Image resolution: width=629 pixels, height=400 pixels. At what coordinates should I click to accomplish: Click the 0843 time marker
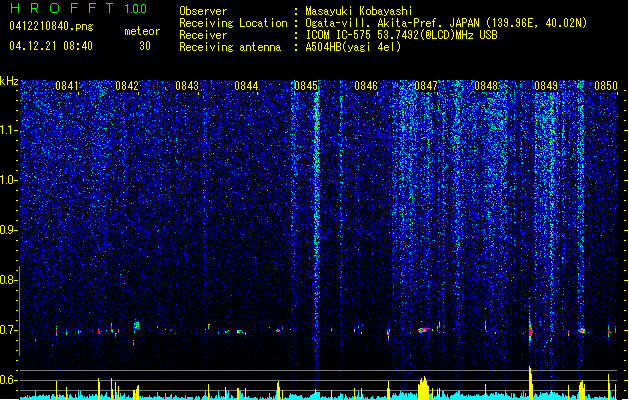tap(187, 86)
